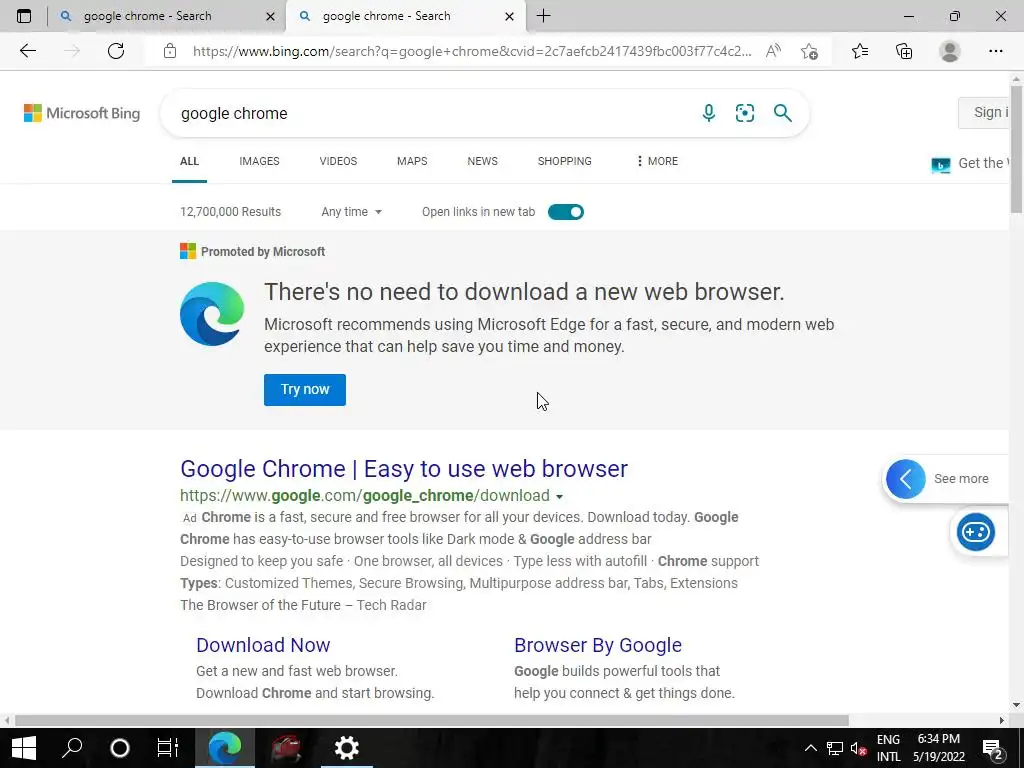Open Windows Start menu

tap(24, 748)
